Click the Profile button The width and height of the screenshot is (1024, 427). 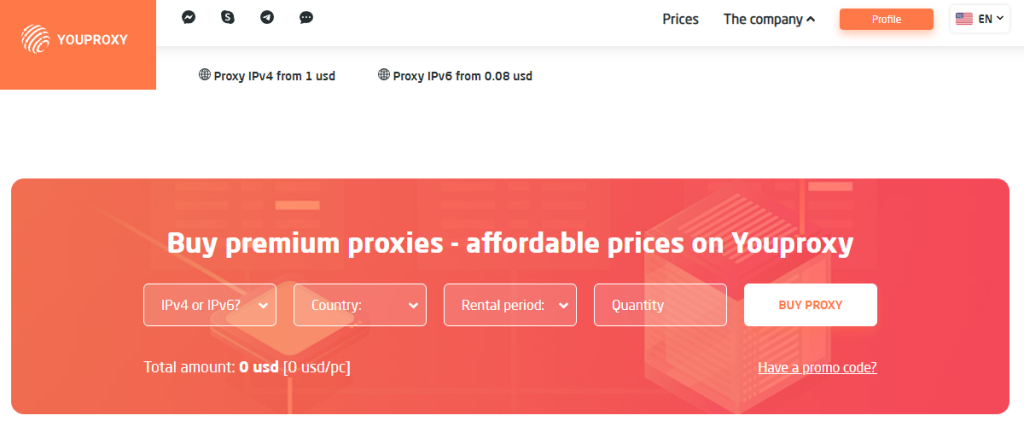pyautogui.click(x=886, y=19)
